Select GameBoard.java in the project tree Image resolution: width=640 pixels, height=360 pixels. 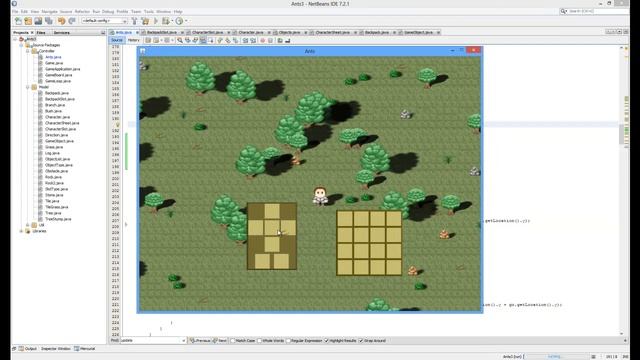coord(58,75)
